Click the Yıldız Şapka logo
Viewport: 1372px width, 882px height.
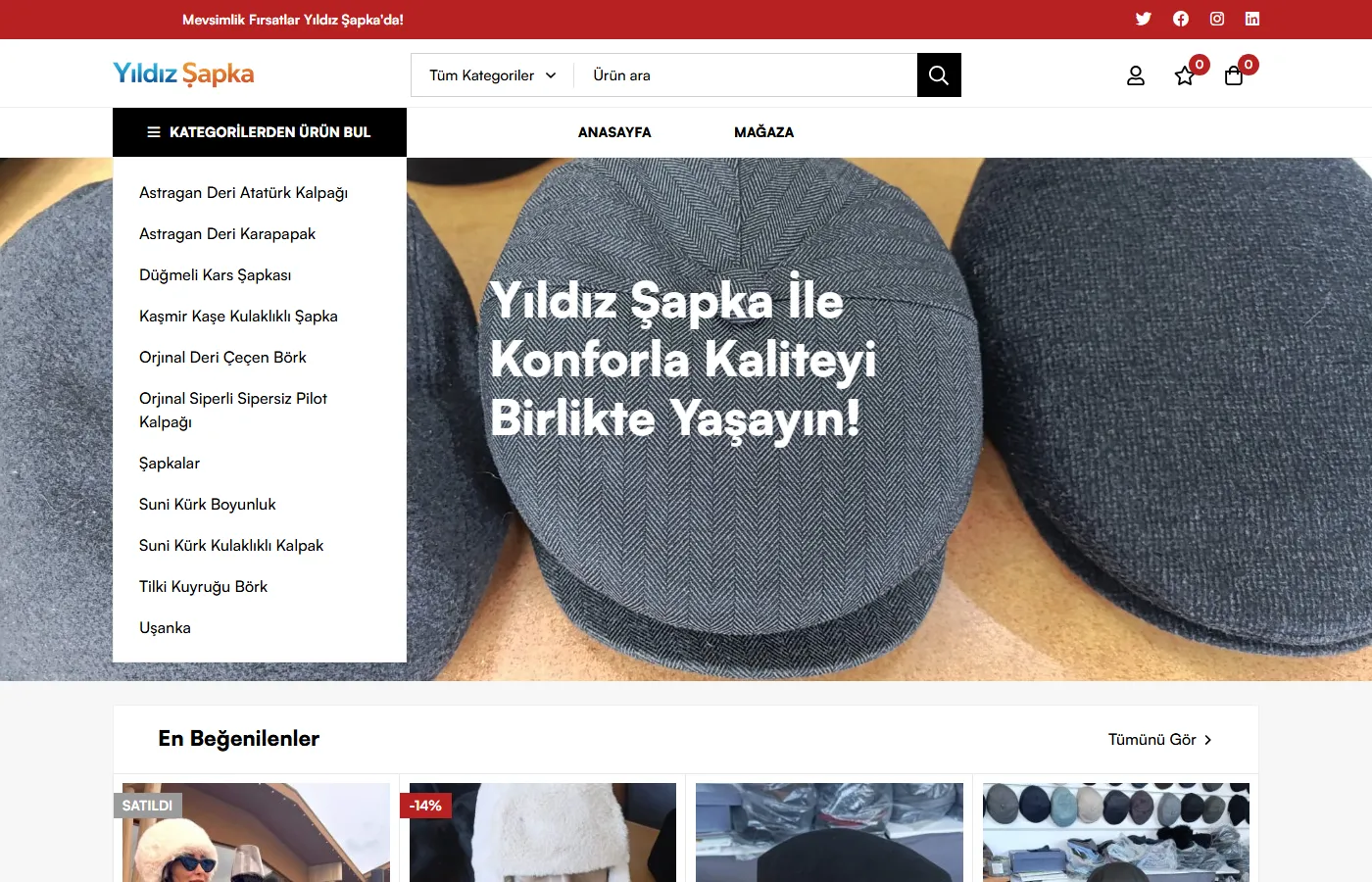coord(183,74)
